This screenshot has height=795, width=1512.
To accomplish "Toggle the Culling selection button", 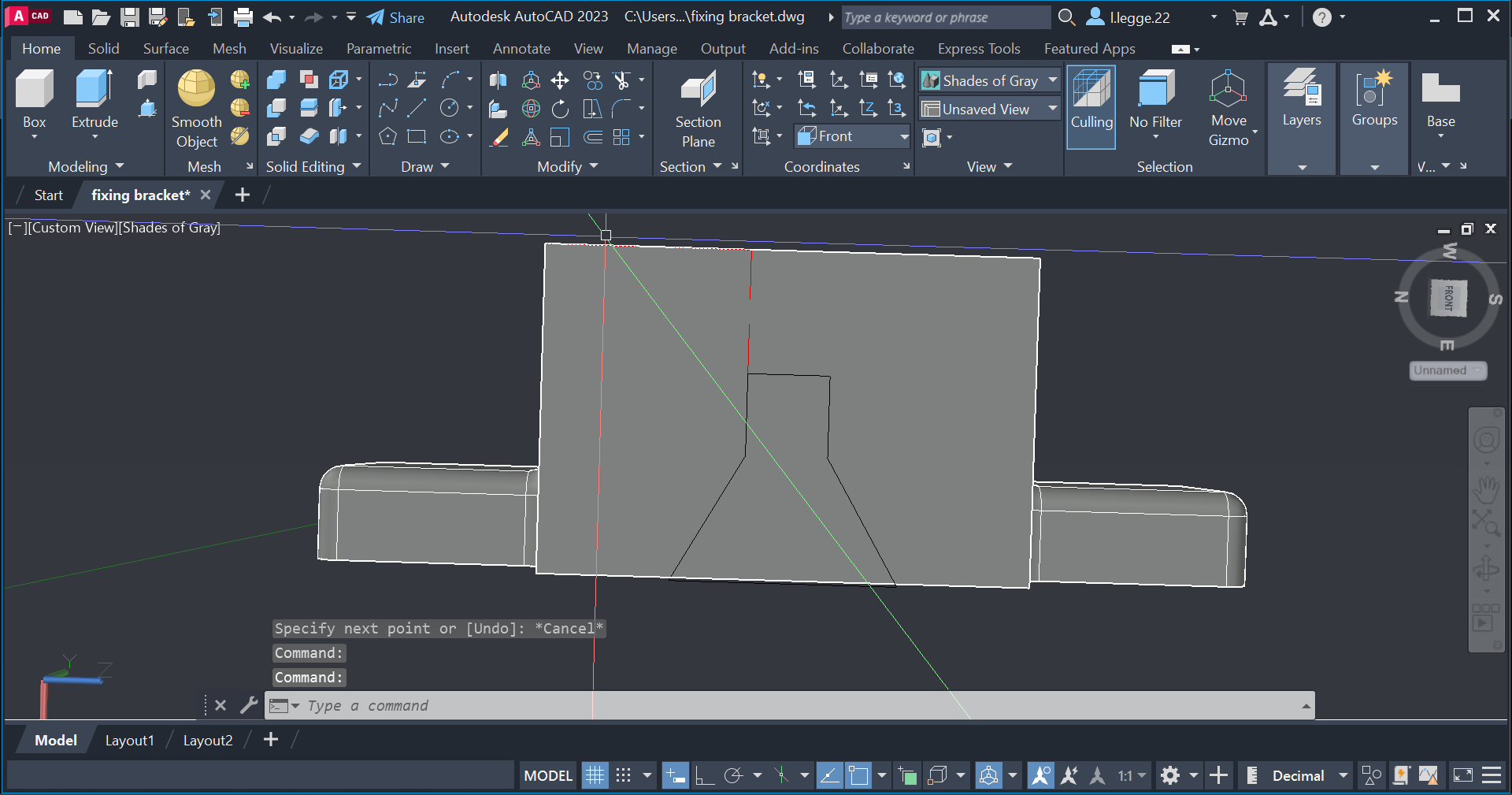I will 1091,106.
